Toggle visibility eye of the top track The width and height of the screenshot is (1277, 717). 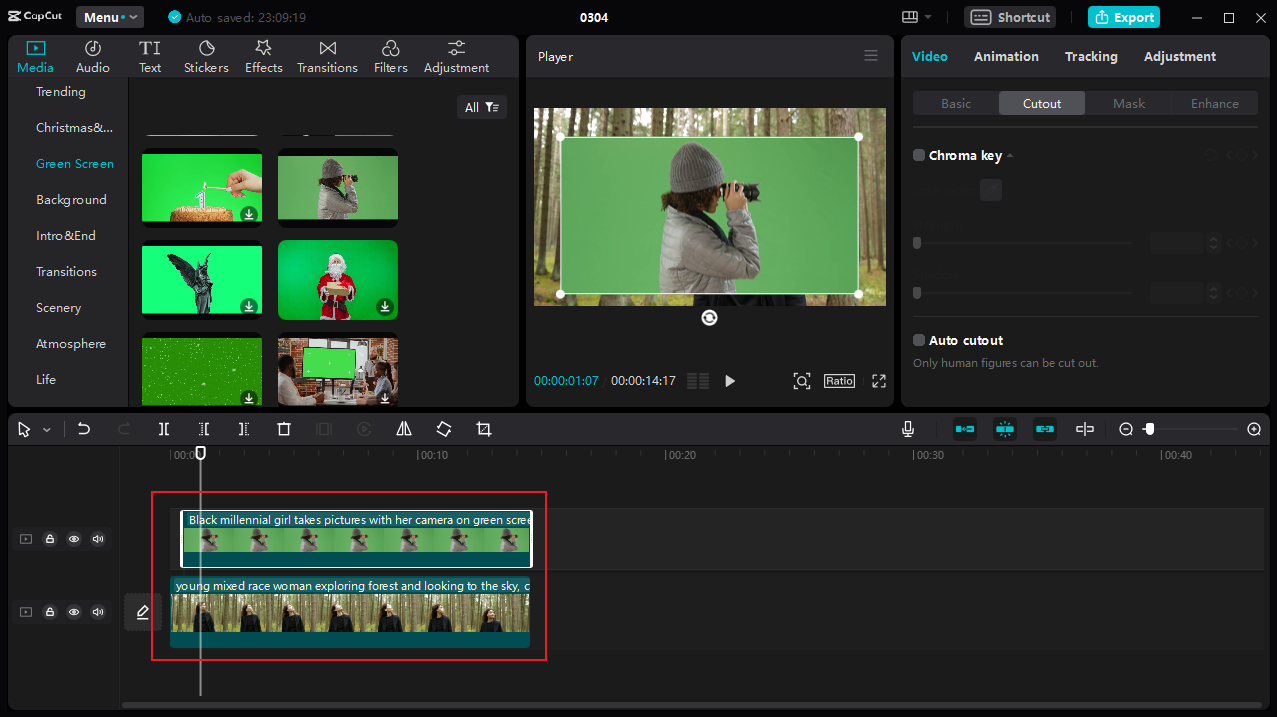point(74,539)
